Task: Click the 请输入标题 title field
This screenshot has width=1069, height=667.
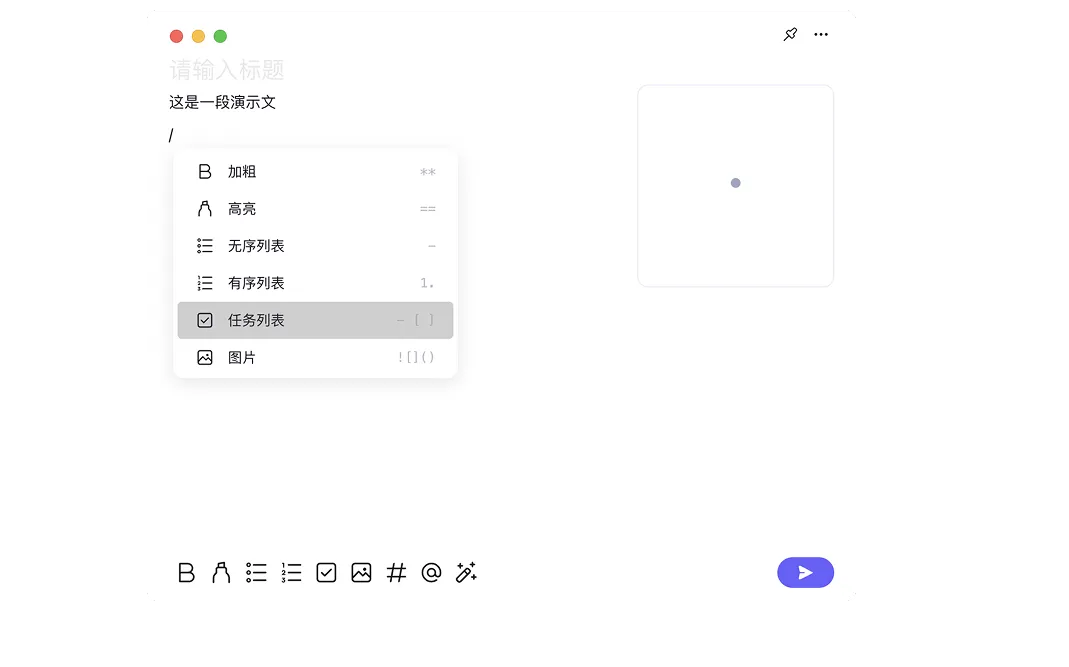Action: point(227,70)
